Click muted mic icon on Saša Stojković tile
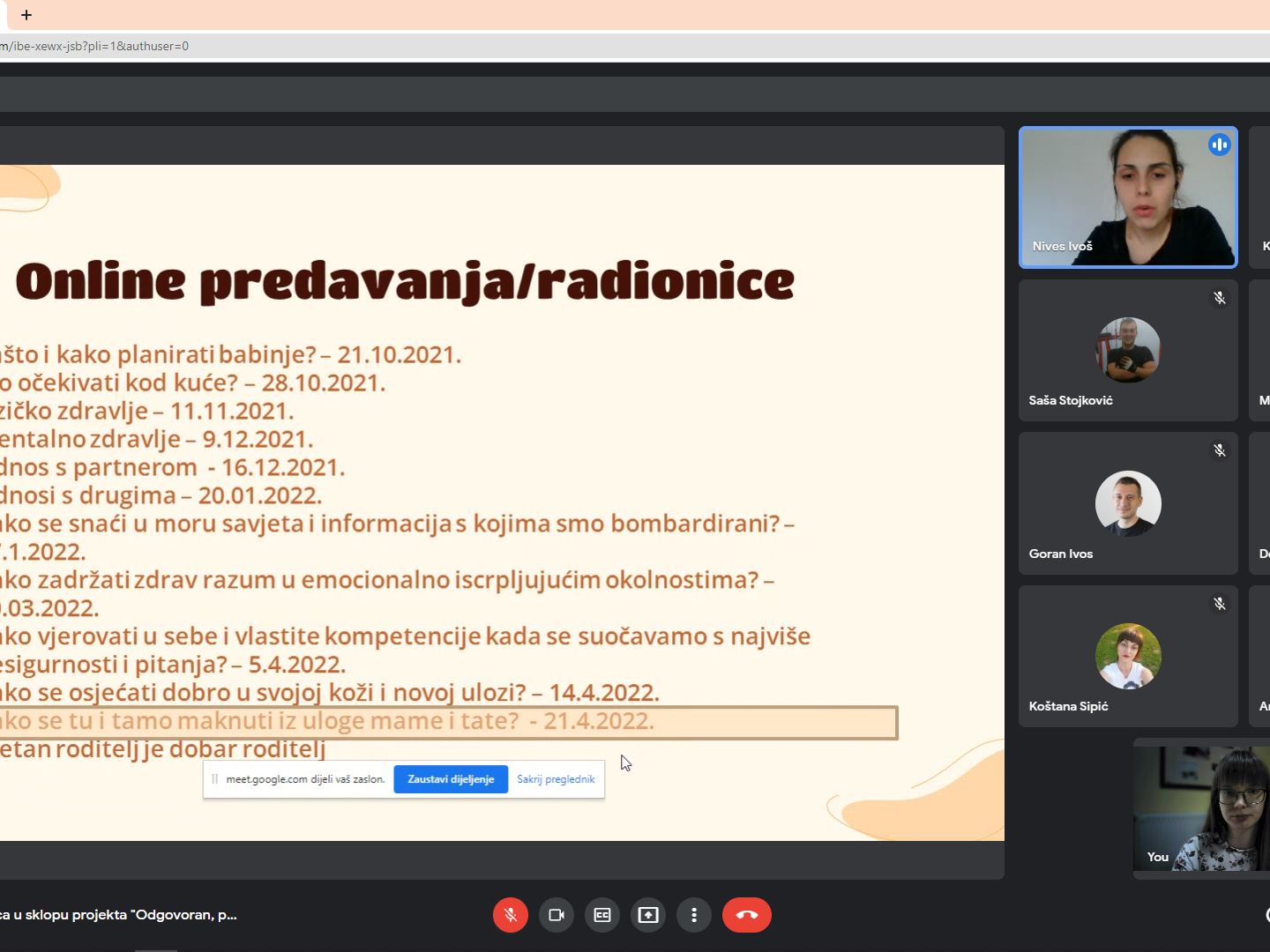The image size is (1270, 952). click(1220, 298)
